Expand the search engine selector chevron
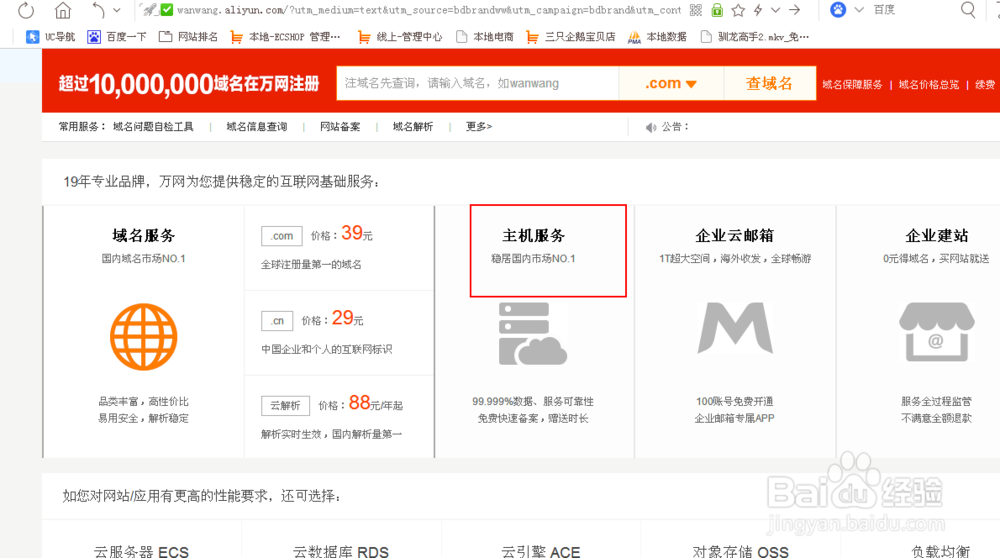 click(x=859, y=10)
